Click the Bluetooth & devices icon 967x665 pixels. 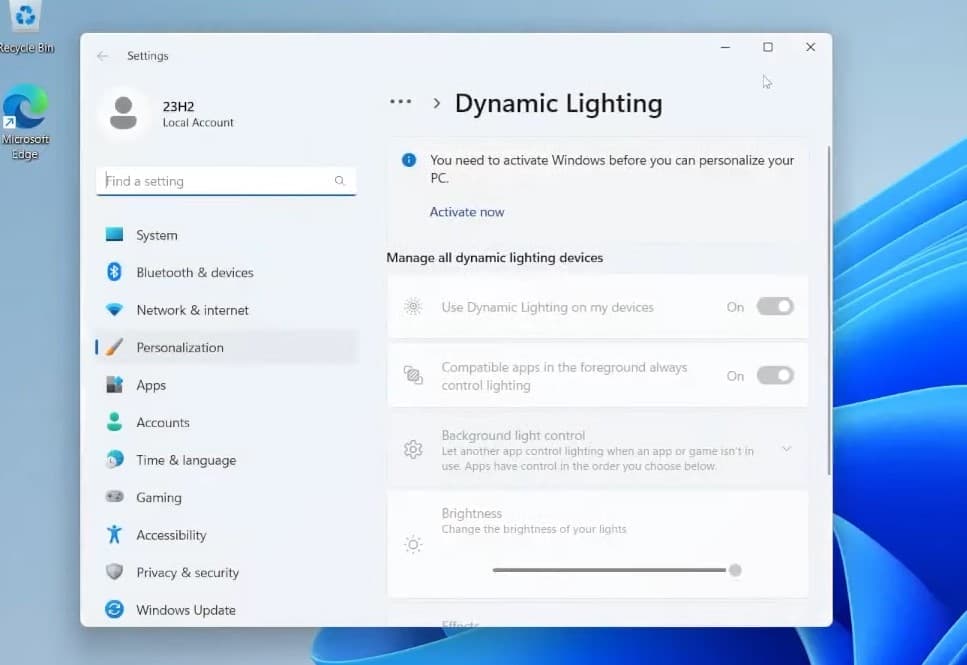(114, 272)
